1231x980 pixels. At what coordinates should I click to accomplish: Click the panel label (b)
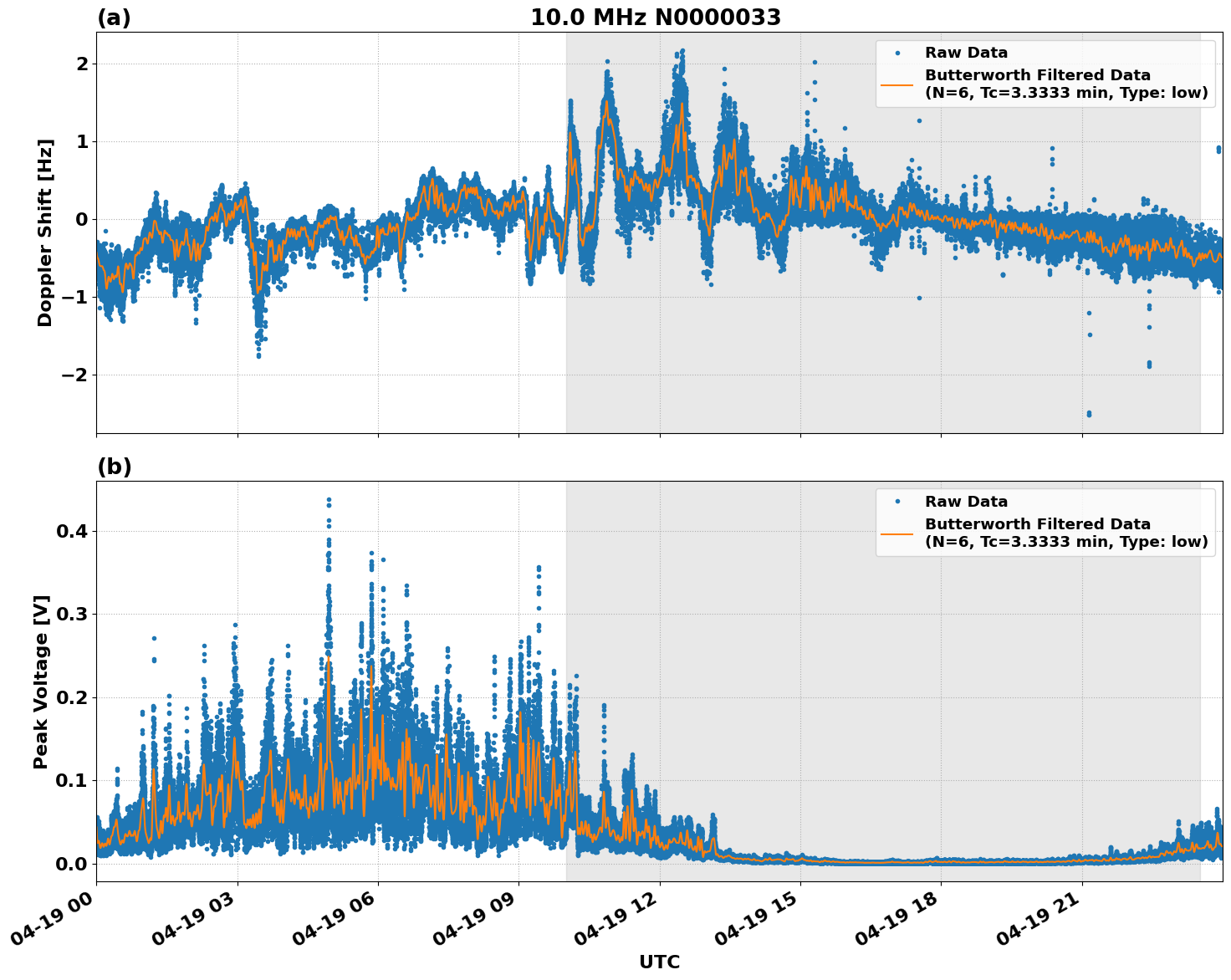[115, 466]
